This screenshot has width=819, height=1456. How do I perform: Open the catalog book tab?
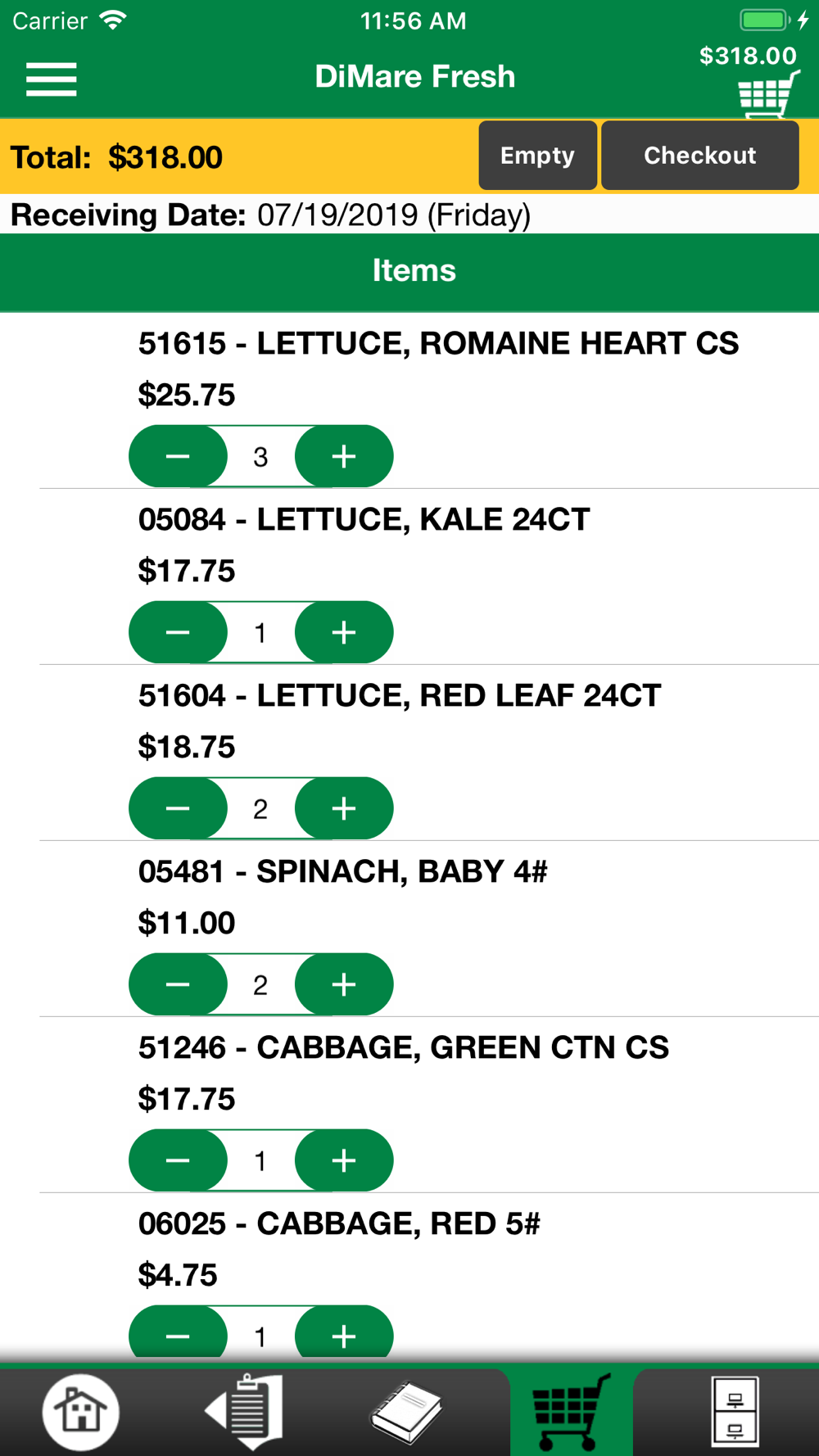[x=407, y=1410]
